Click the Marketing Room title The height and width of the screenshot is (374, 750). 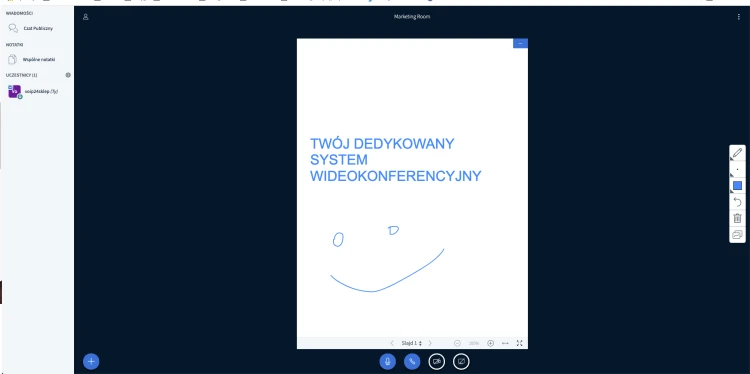[x=412, y=17]
